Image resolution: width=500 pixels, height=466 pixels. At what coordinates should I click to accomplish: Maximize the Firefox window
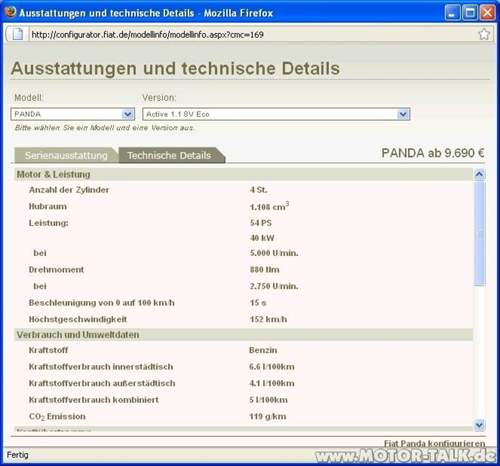(470, 13)
